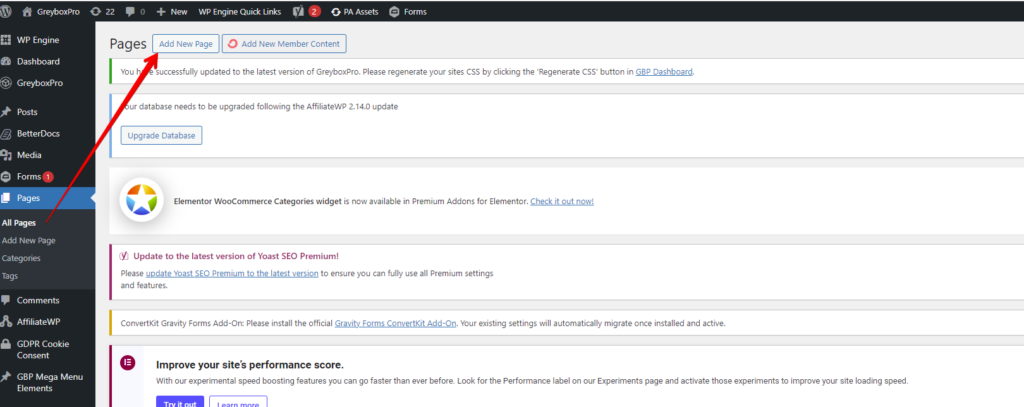
Task: Click the Pages sidebar icon
Action: pos(6,198)
